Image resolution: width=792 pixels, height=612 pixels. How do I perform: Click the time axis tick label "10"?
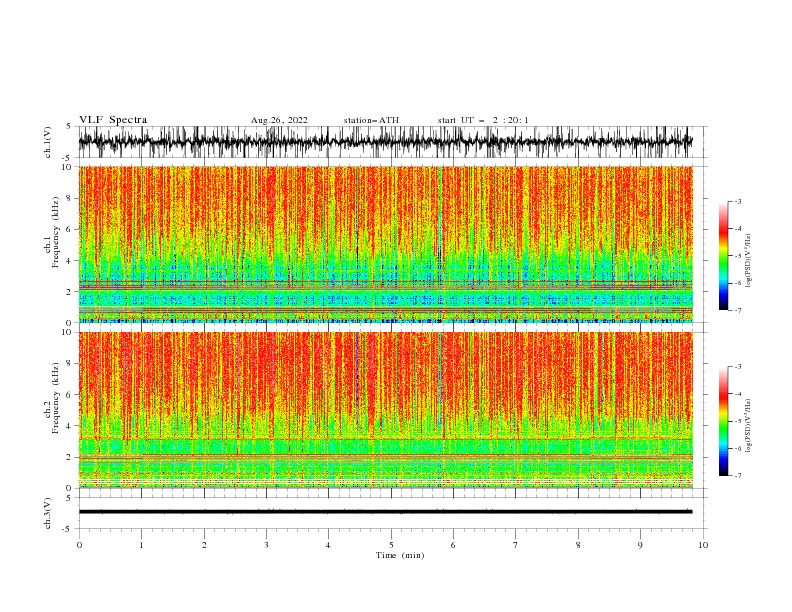703,545
